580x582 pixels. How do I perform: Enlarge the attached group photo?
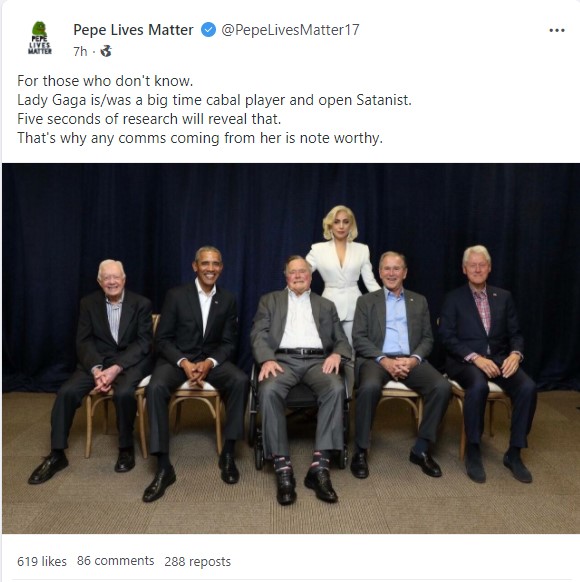[291, 348]
